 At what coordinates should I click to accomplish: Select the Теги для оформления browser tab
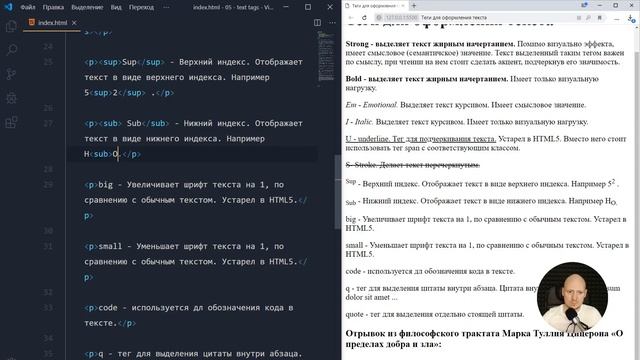[375, 6]
